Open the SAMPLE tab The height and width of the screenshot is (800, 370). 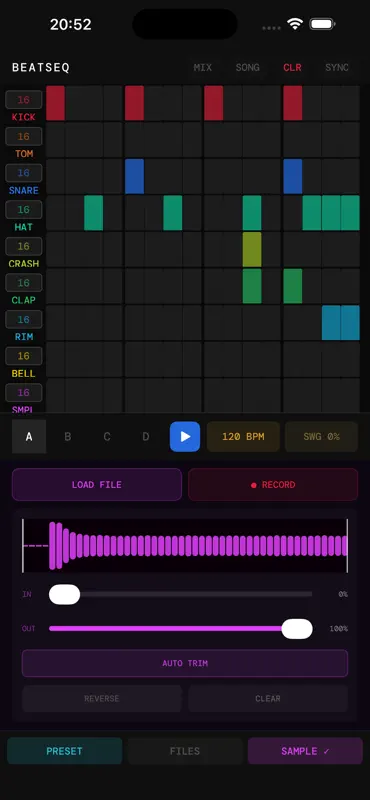click(305, 751)
